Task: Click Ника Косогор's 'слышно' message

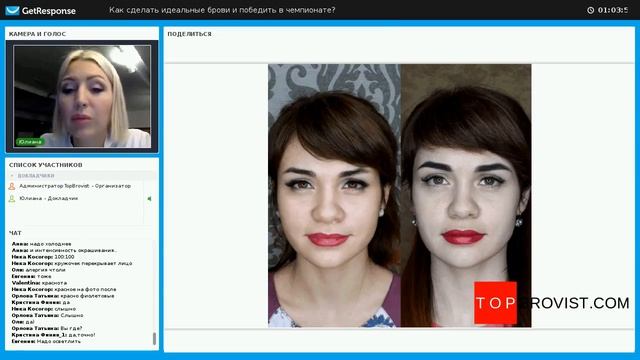Action: pos(44,309)
